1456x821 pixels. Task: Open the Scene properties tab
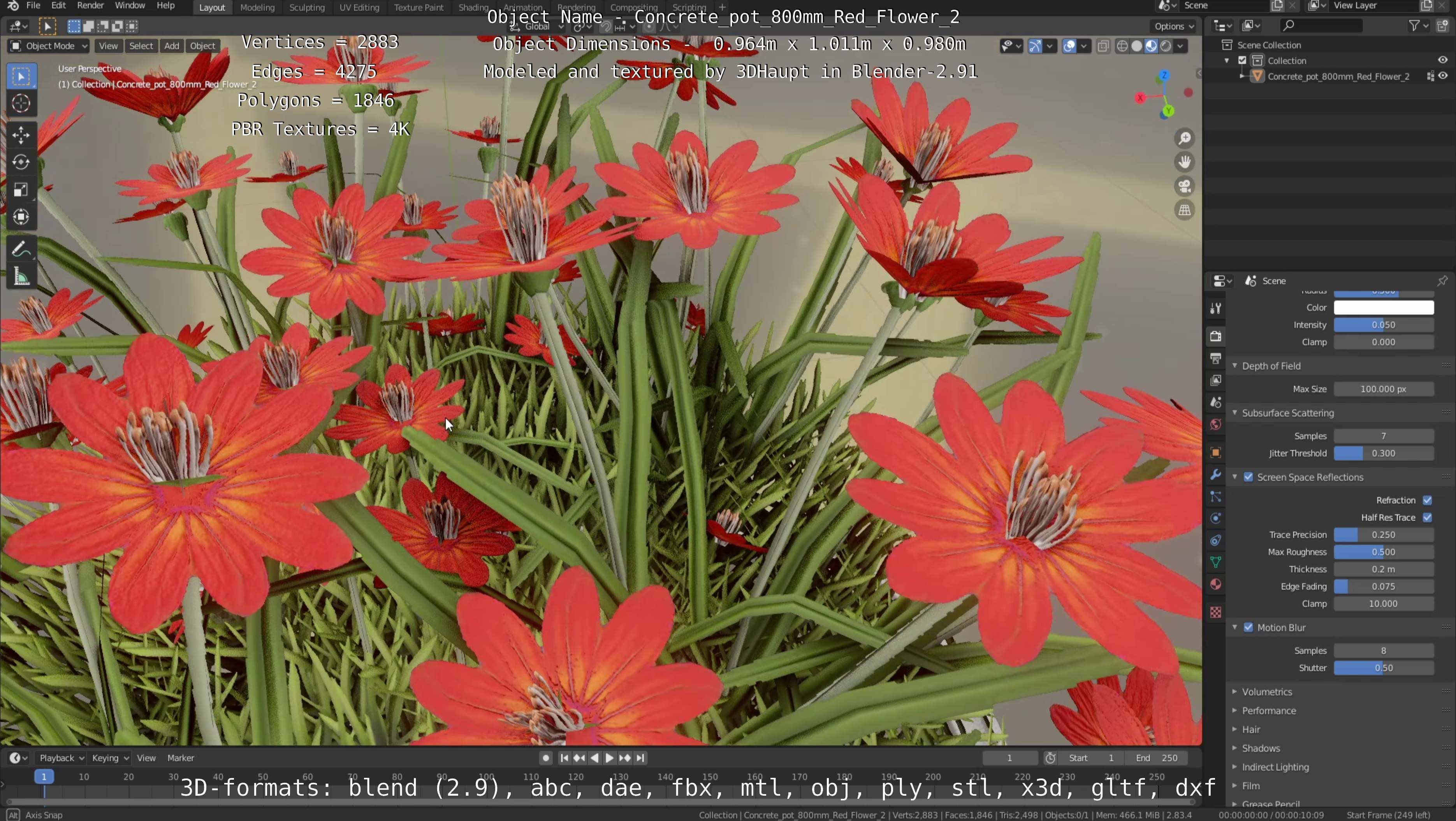click(x=1216, y=402)
